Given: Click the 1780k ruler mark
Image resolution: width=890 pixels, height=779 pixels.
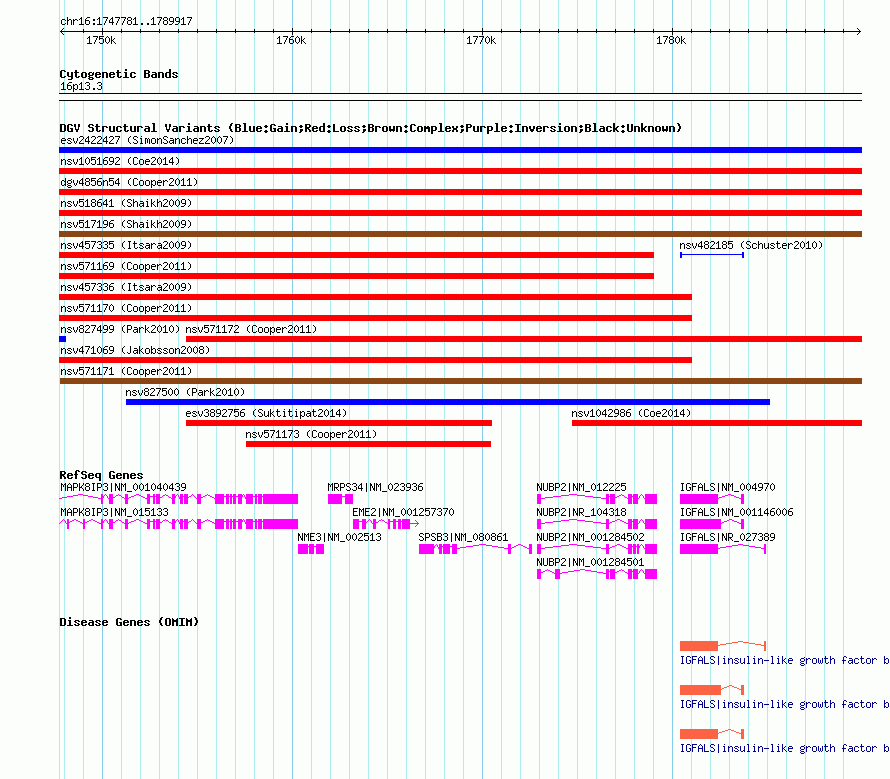Looking at the screenshot, I should (671, 40).
